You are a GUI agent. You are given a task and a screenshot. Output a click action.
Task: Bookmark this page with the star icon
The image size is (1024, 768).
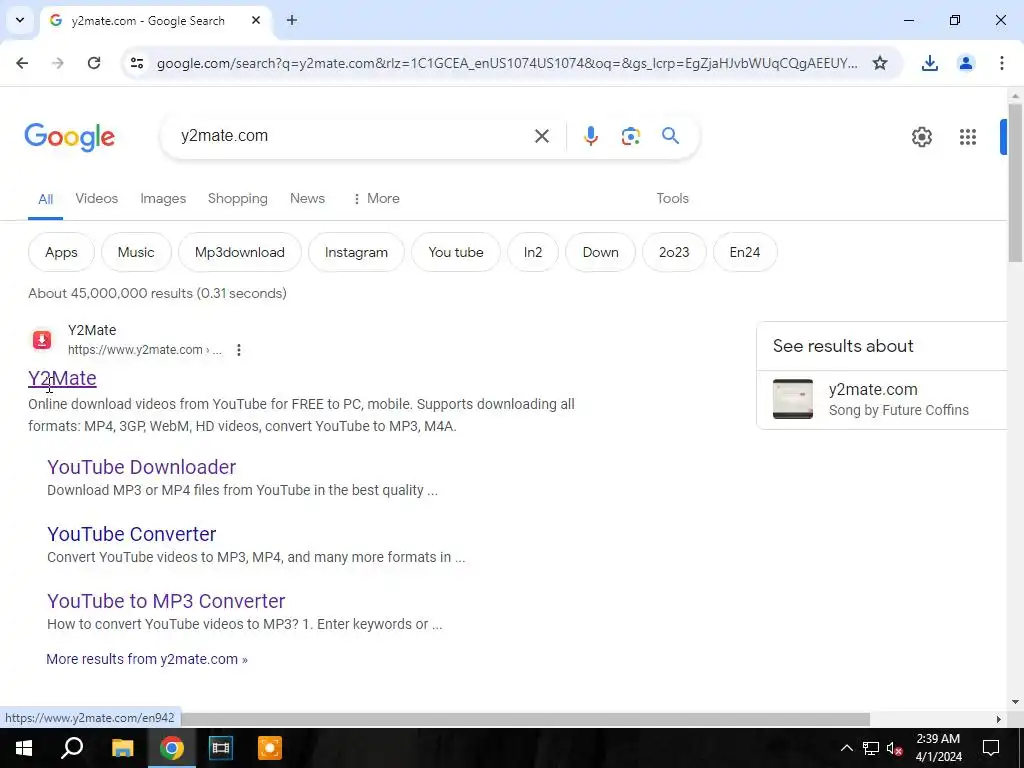(x=880, y=63)
